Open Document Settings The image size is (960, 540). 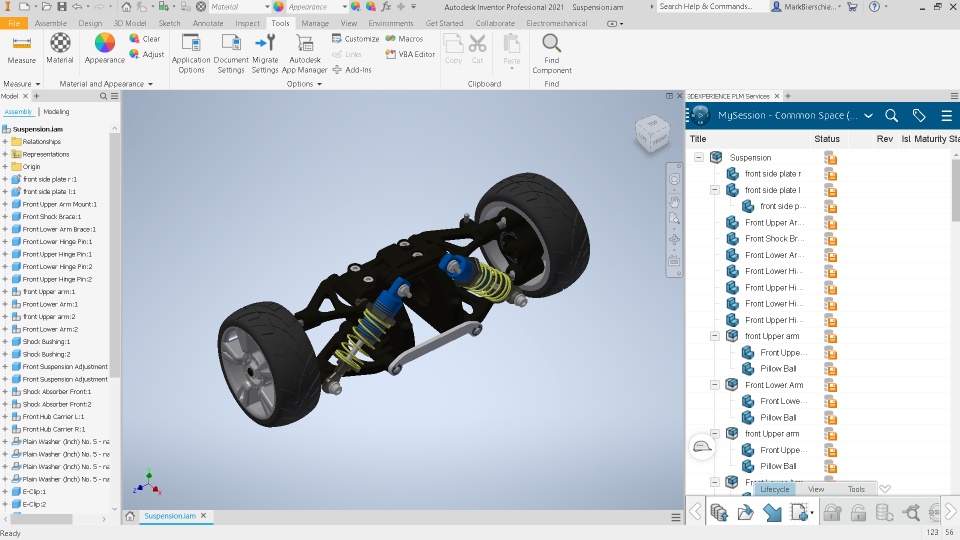coord(231,54)
